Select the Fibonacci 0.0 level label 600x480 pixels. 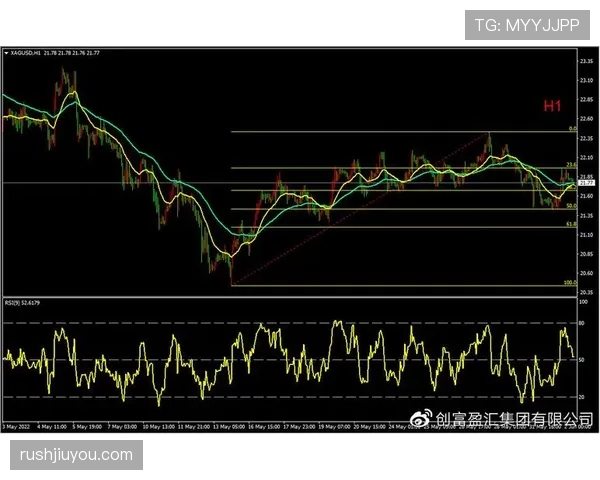(572, 129)
